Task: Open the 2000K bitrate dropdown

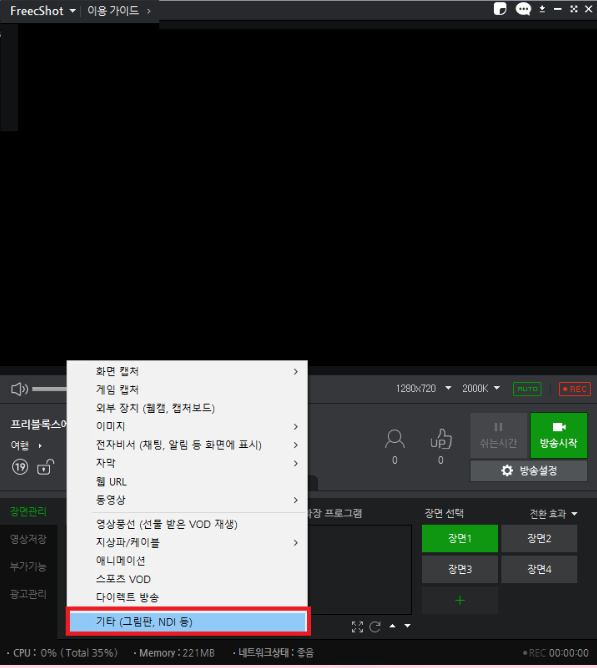Action: (x=481, y=389)
